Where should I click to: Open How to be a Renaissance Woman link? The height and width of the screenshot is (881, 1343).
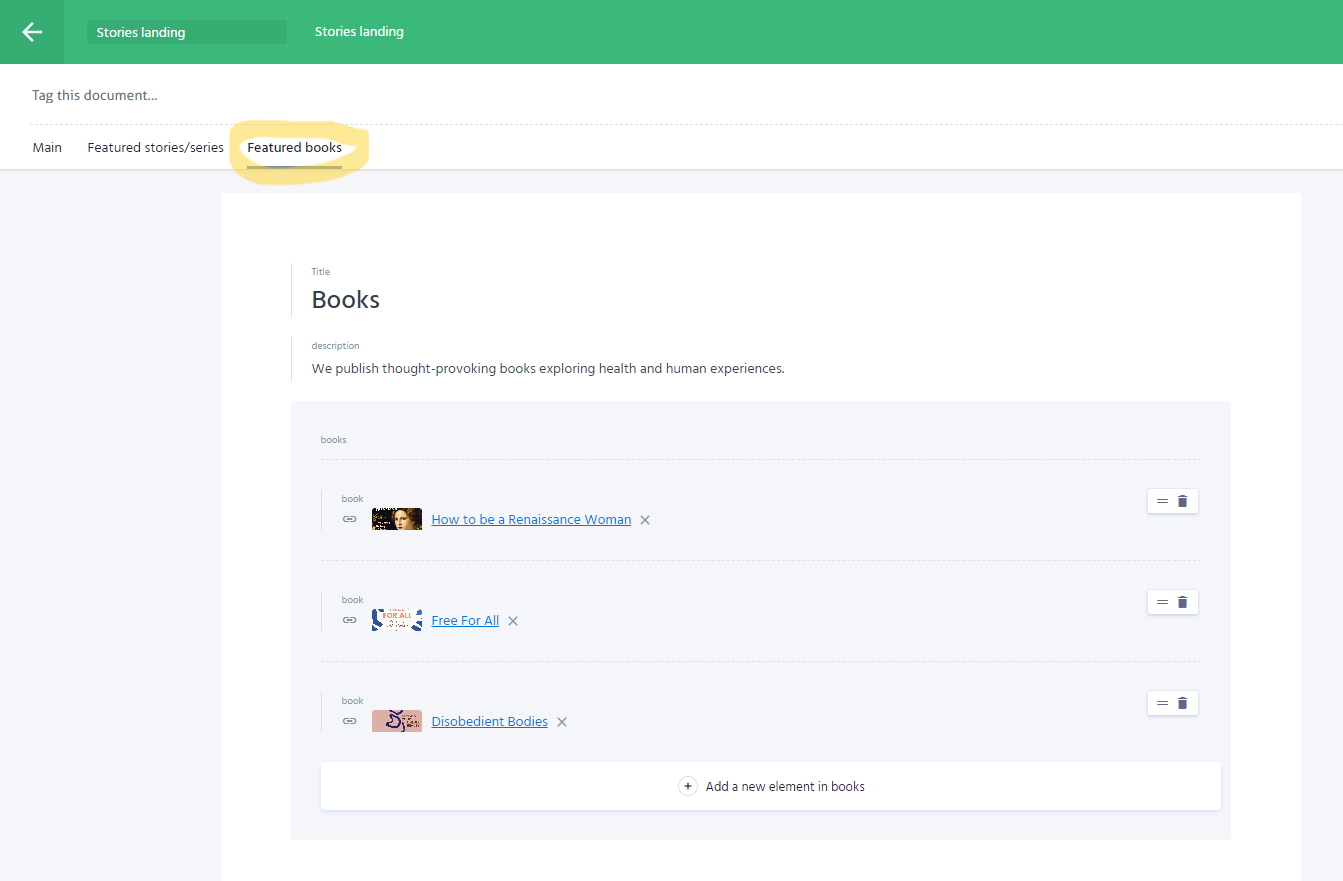coord(531,519)
